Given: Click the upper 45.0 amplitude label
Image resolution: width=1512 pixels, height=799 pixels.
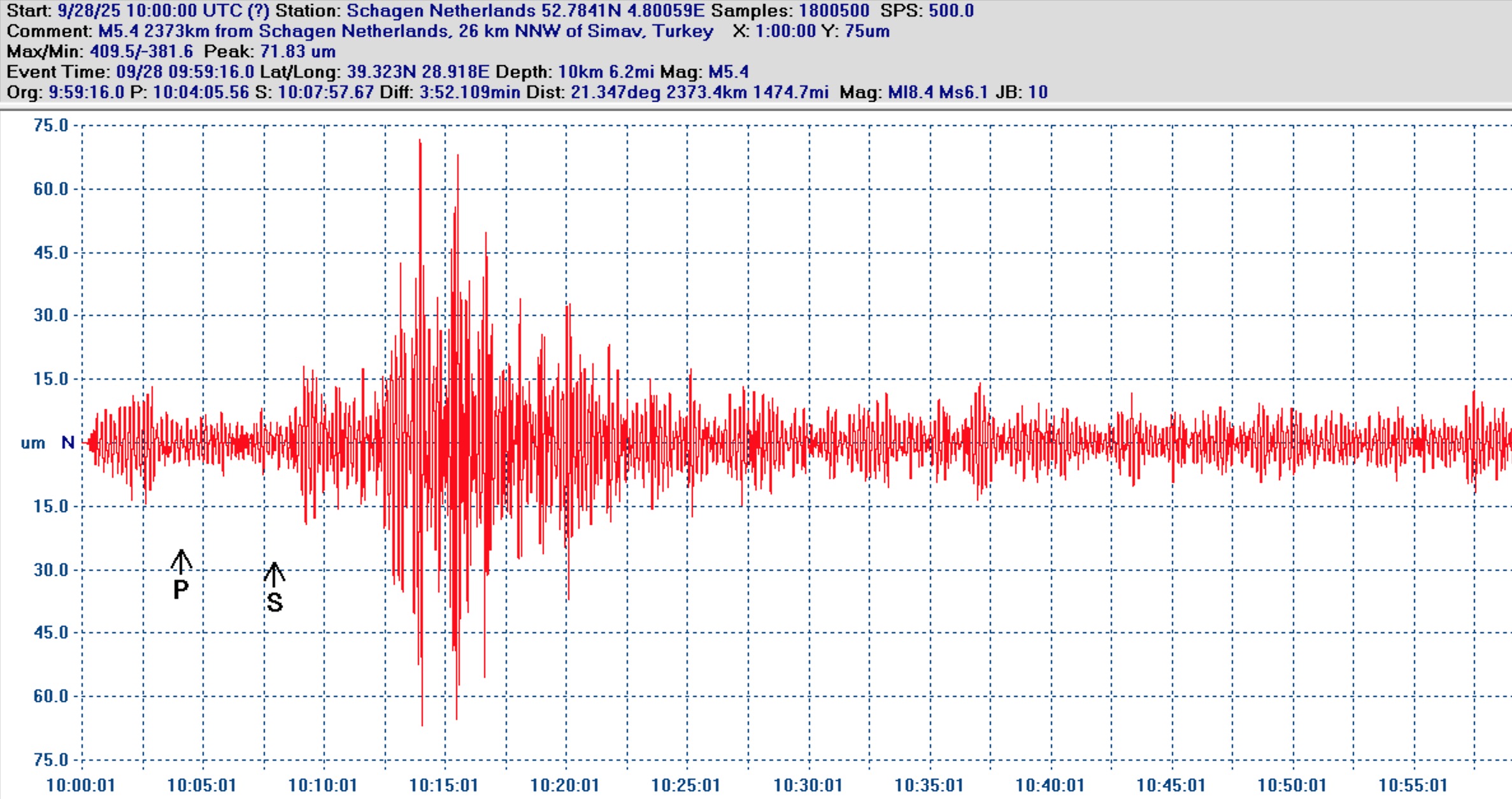Looking at the screenshot, I should (x=51, y=253).
